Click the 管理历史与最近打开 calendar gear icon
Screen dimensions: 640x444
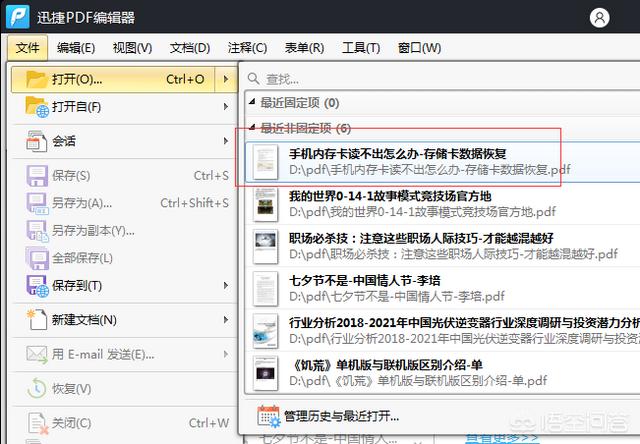(x=269, y=416)
